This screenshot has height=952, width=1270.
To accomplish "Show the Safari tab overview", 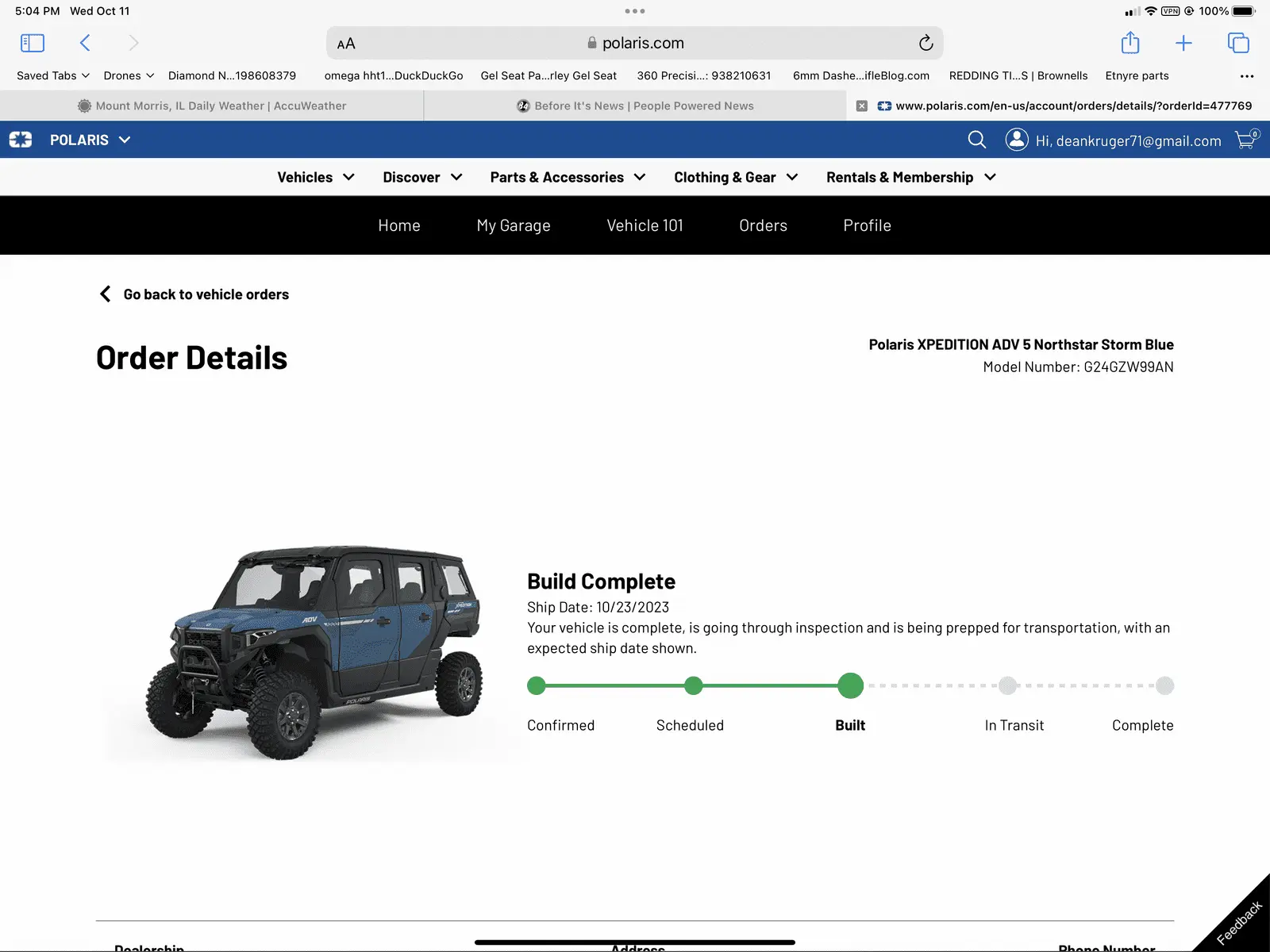I will click(1238, 43).
